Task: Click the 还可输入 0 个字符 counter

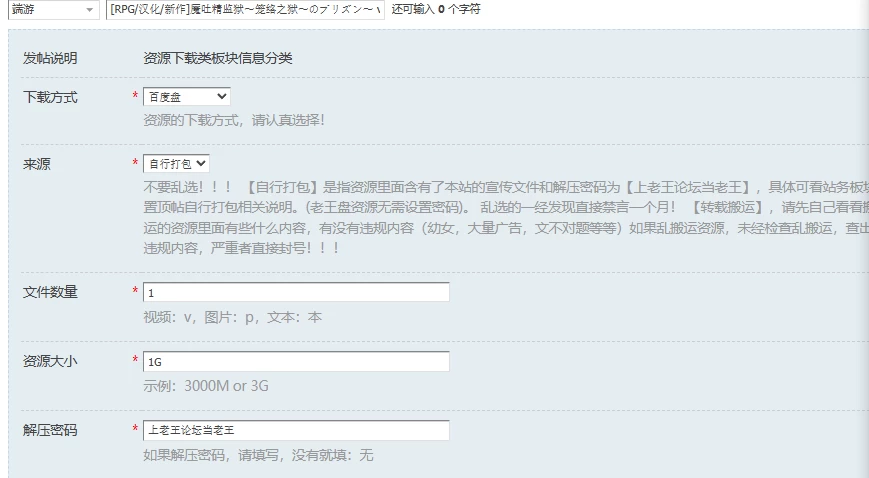Action: pos(436,9)
